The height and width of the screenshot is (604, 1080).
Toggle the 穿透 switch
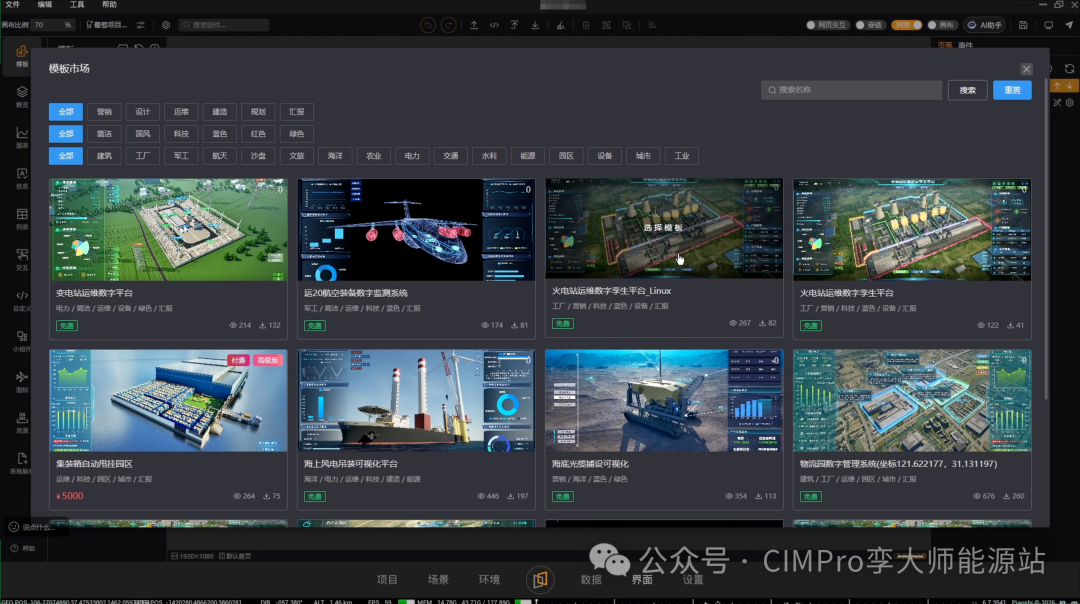870,25
